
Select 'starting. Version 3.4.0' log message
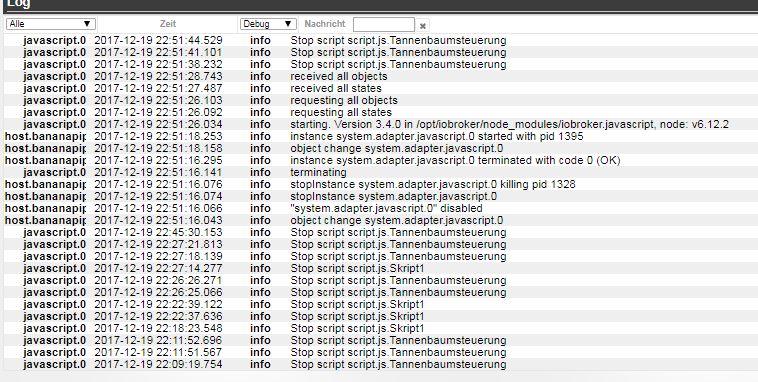tap(509, 124)
